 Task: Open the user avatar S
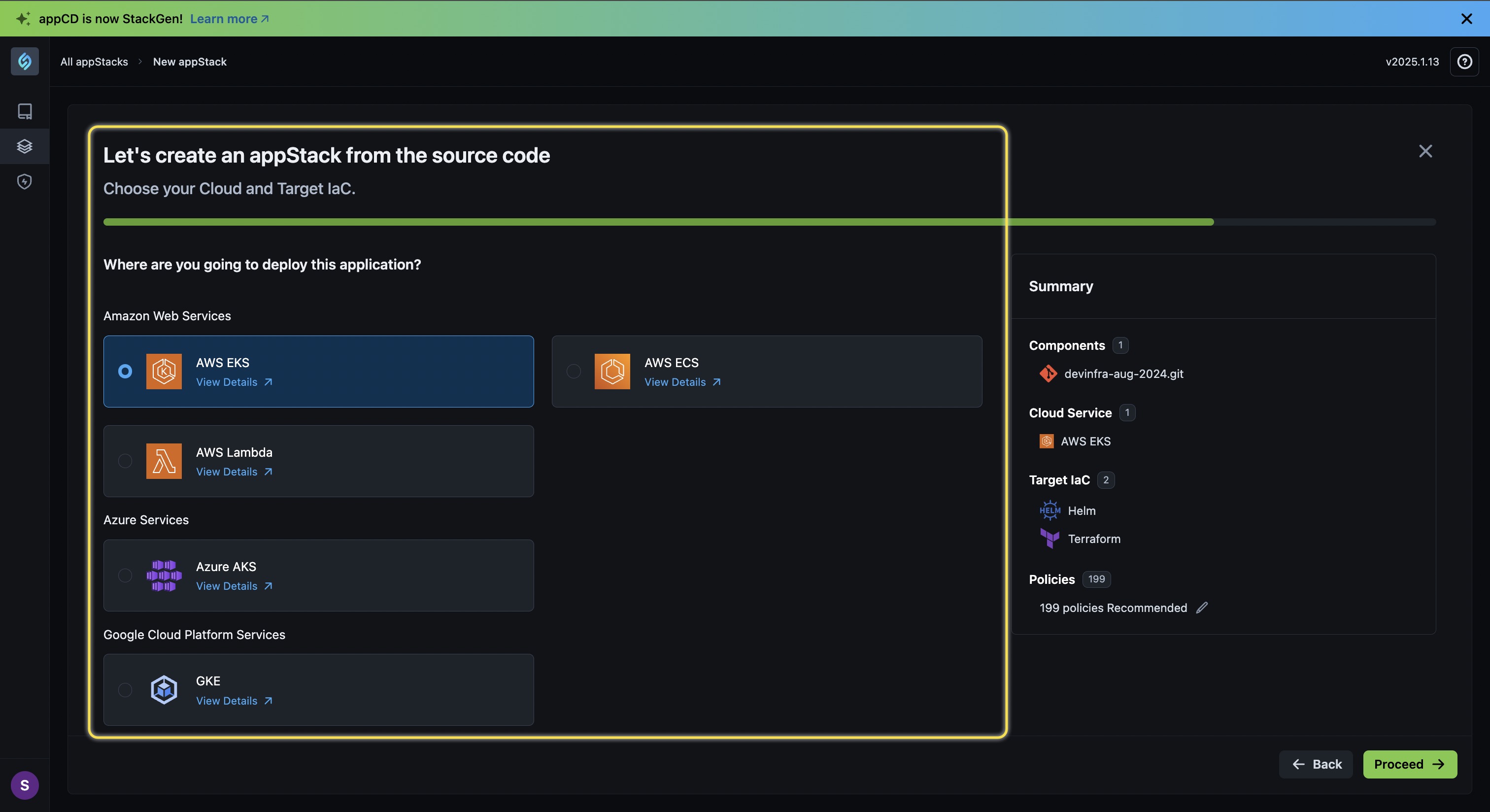coord(24,785)
